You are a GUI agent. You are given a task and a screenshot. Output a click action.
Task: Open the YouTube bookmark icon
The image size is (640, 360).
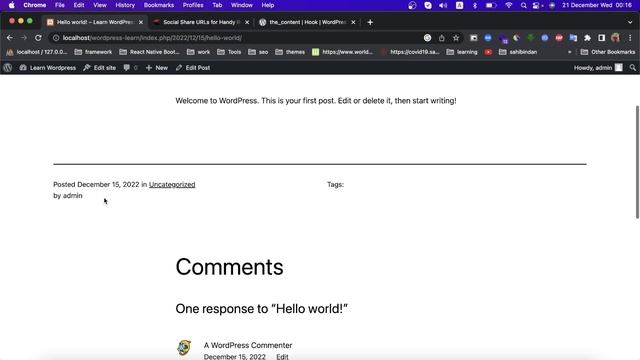pos(488,52)
